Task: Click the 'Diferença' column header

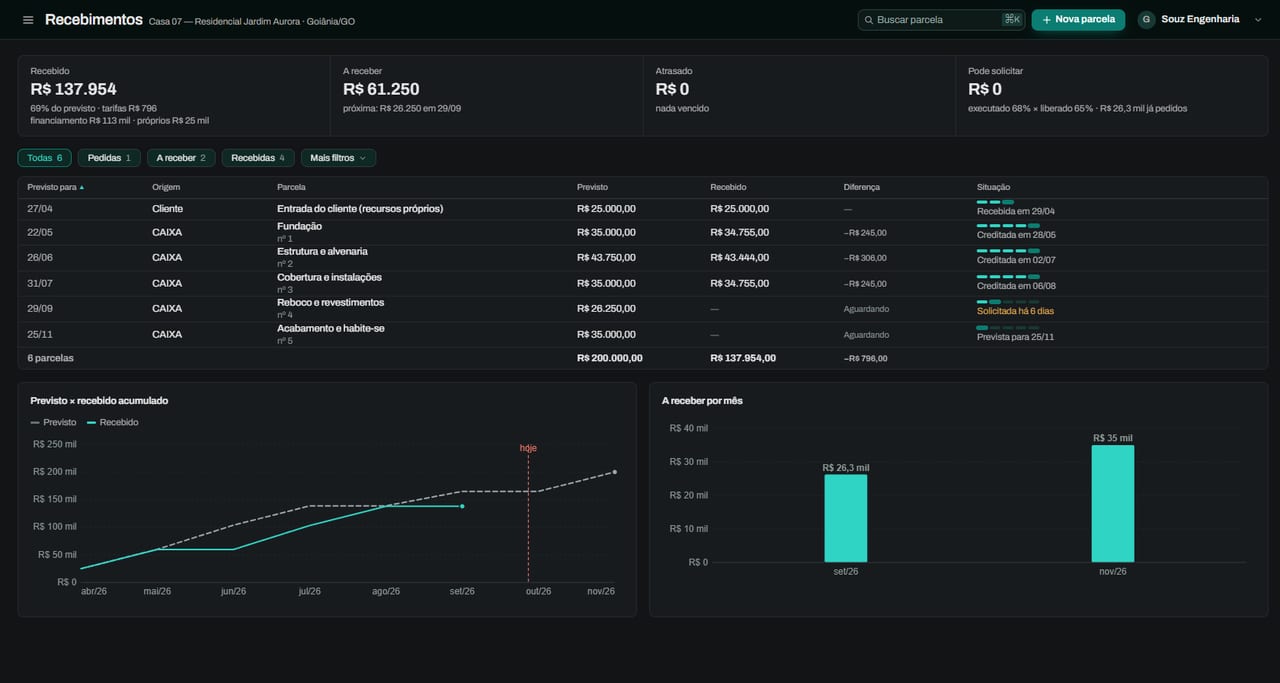Action: 862,187
